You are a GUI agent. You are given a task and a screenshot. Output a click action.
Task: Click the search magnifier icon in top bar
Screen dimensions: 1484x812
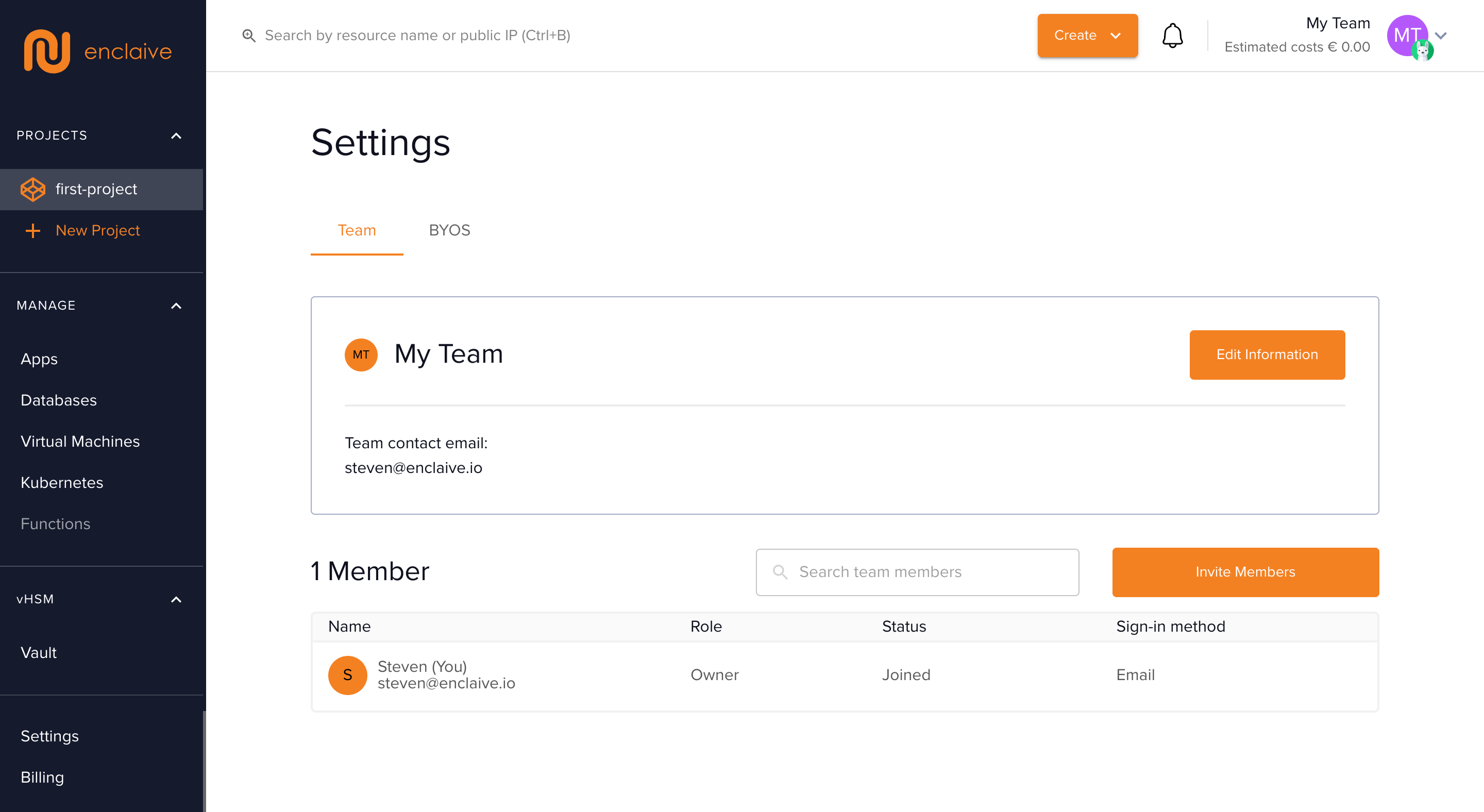point(249,36)
